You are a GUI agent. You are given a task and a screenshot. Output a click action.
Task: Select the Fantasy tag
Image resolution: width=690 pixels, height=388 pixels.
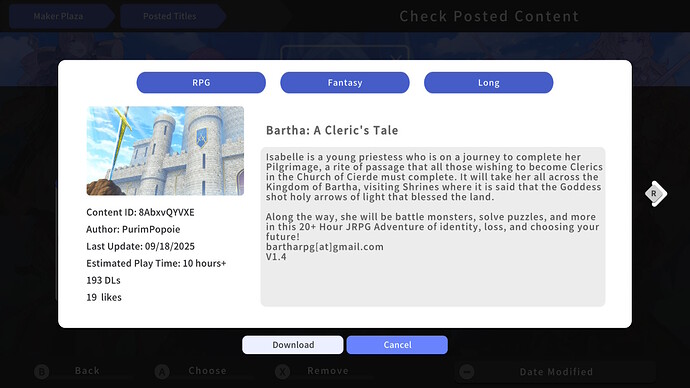345,83
